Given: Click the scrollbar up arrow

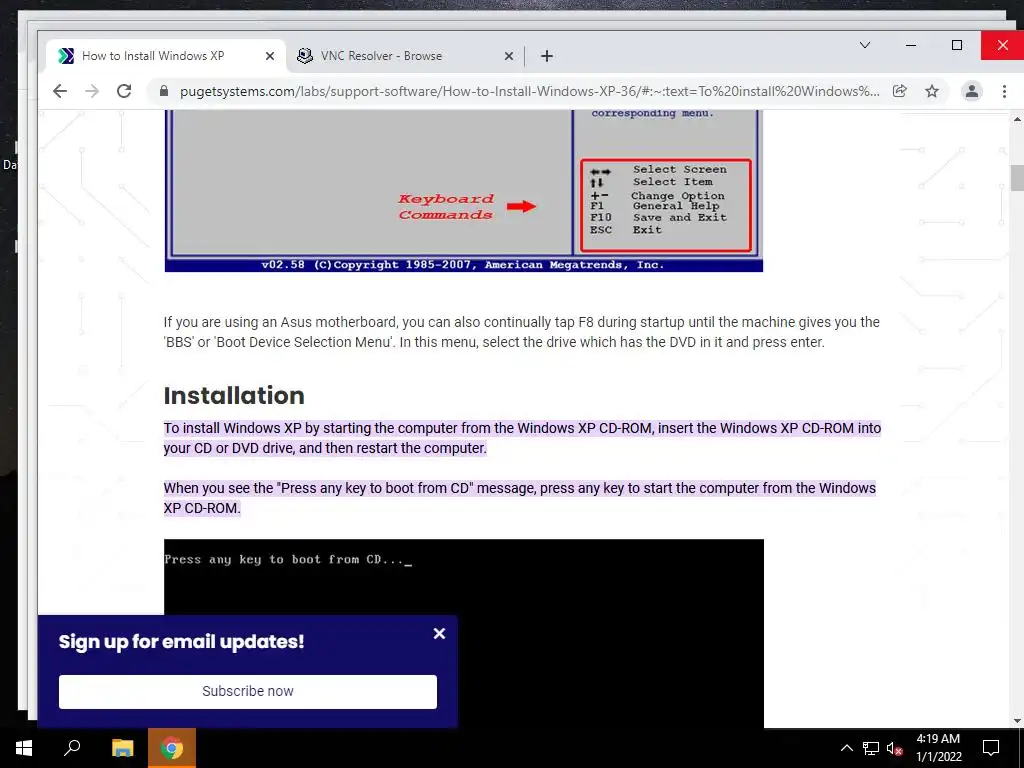Looking at the screenshot, I should 1017,119.
